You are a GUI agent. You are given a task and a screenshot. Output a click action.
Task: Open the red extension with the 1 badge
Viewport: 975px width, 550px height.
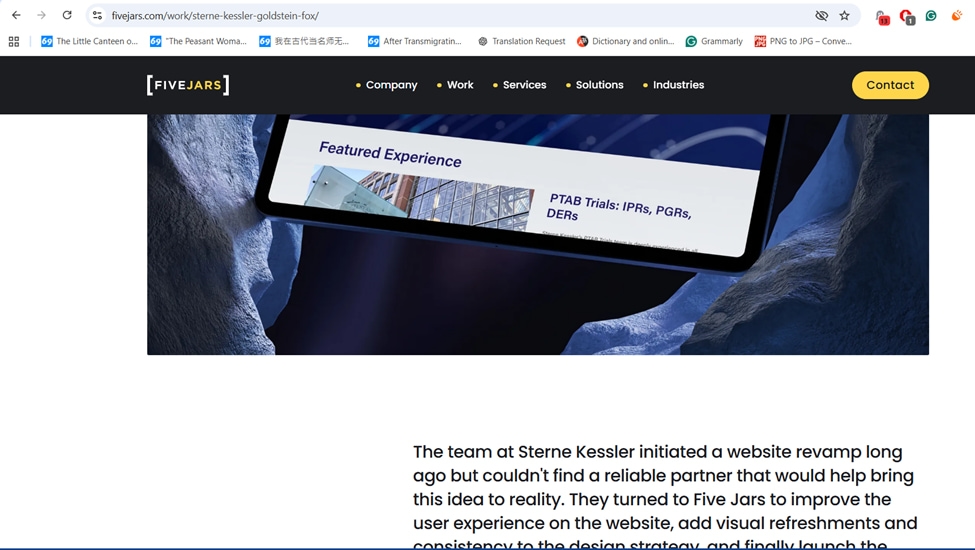[x=907, y=17]
